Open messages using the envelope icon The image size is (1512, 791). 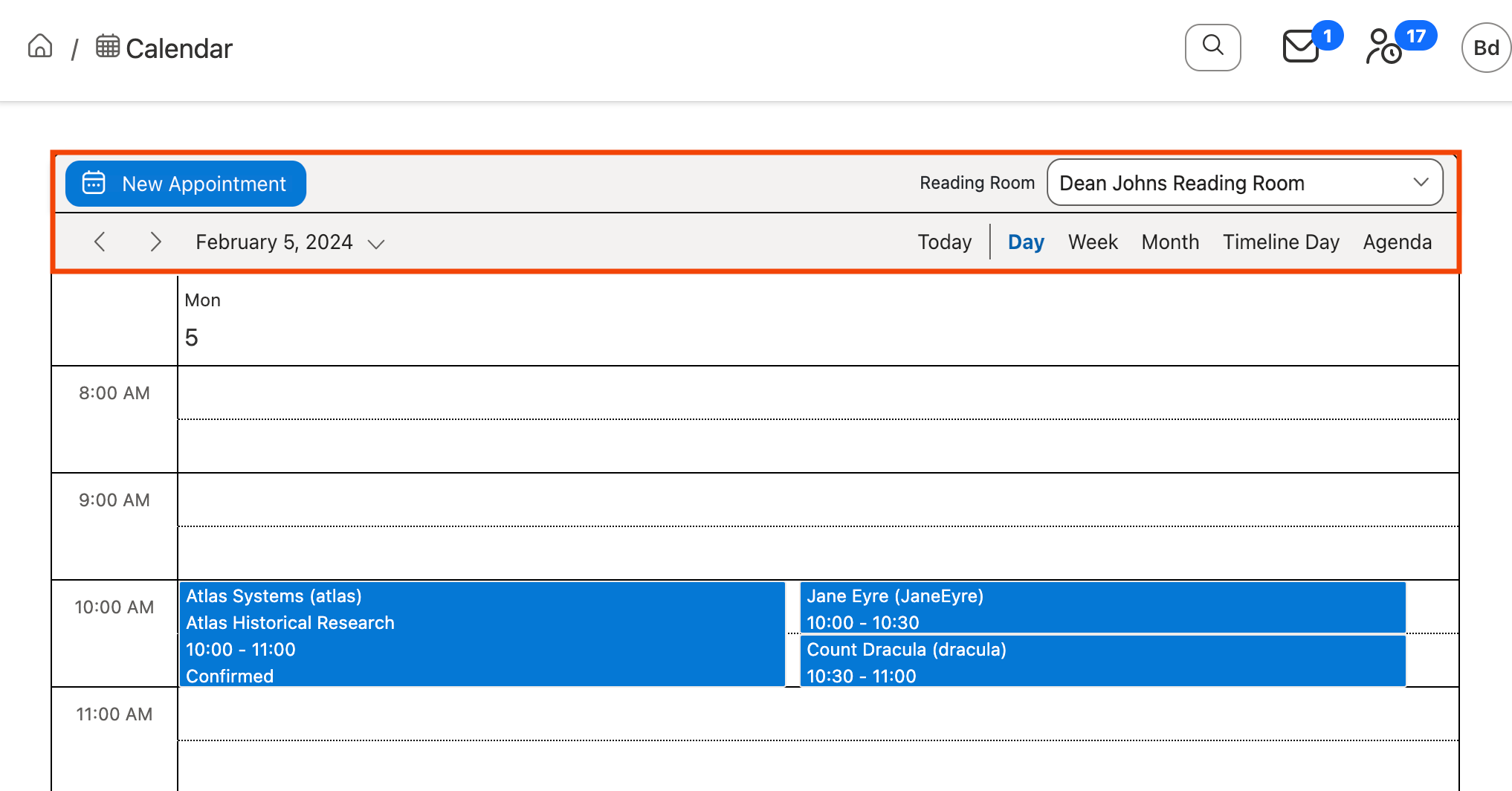point(1300,47)
